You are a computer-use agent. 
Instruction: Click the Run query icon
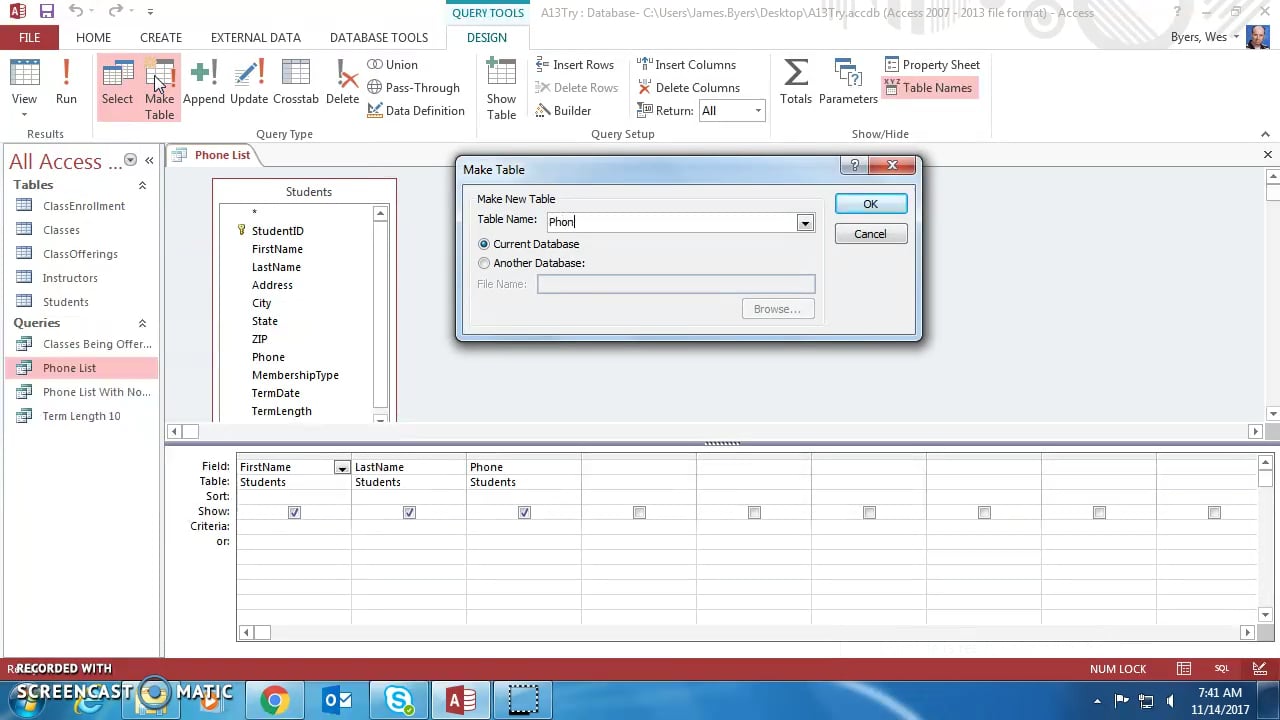click(x=66, y=82)
